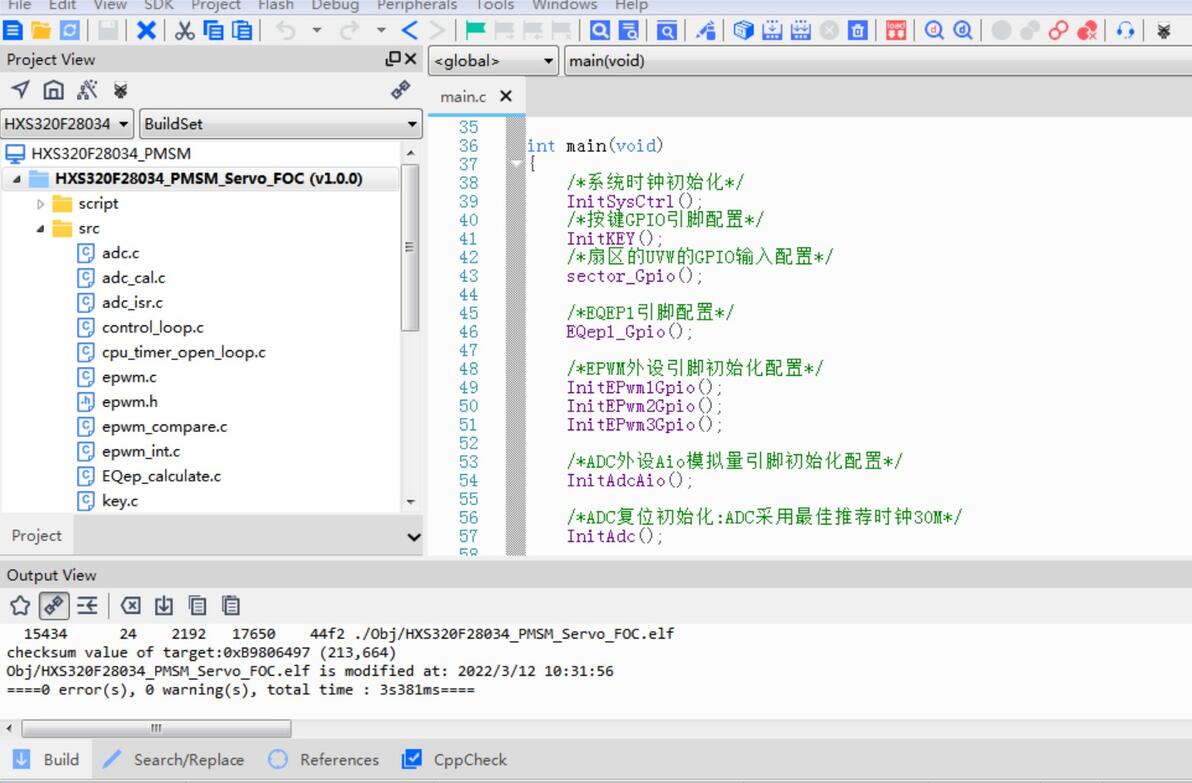Expand the script folder in project tree
Screen dimensions: 1192x783
(x=40, y=204)
